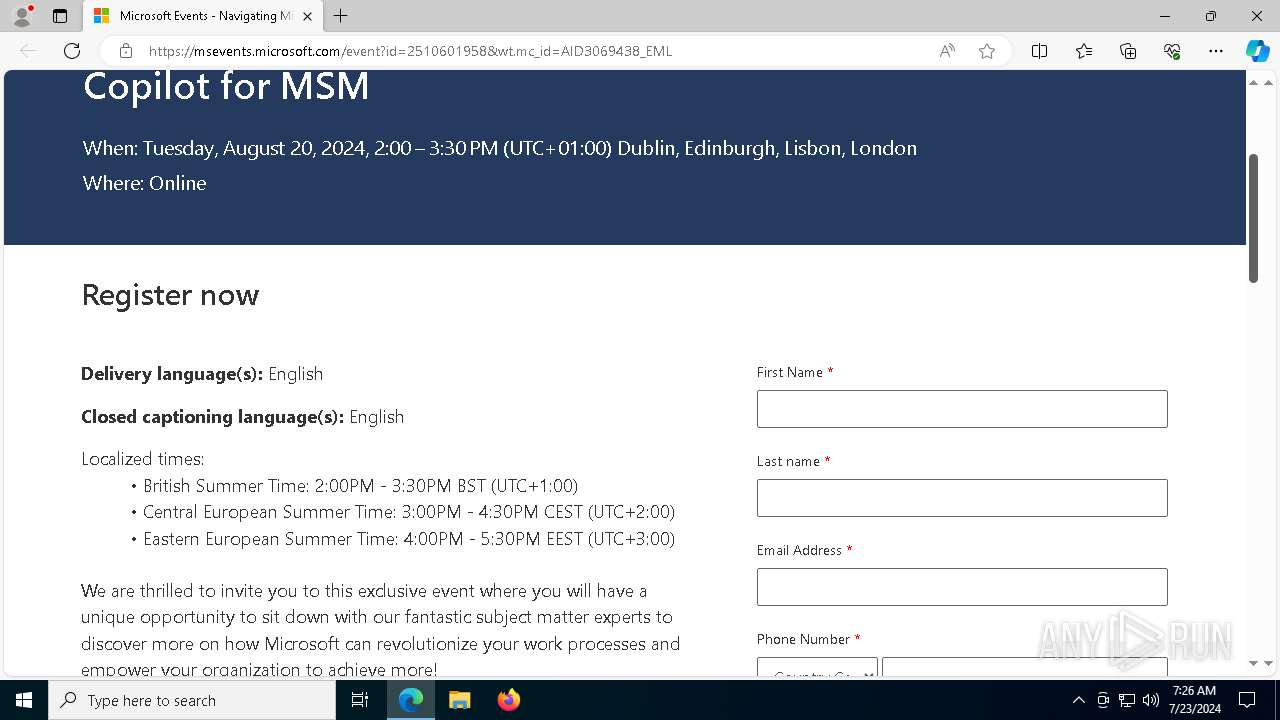Open the volume tray icon
The width and height of the screenshot is (1280, 720).
tap(1151, 700)
